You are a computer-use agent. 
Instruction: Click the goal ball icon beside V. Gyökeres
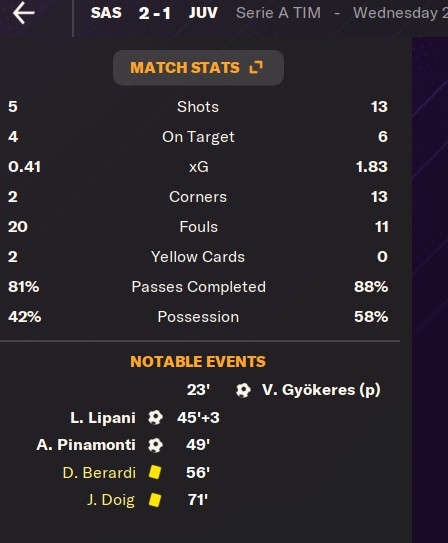point(243,390)
